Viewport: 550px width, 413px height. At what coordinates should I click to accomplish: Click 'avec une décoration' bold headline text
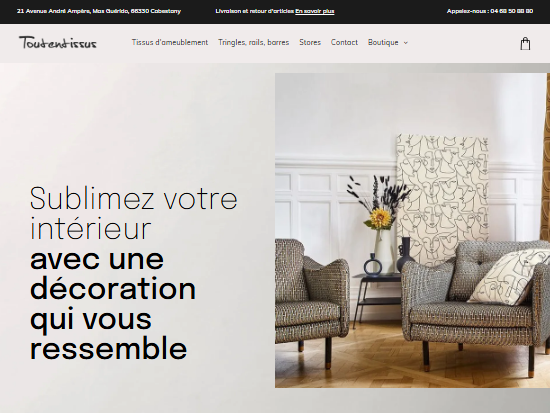[113, 274]
